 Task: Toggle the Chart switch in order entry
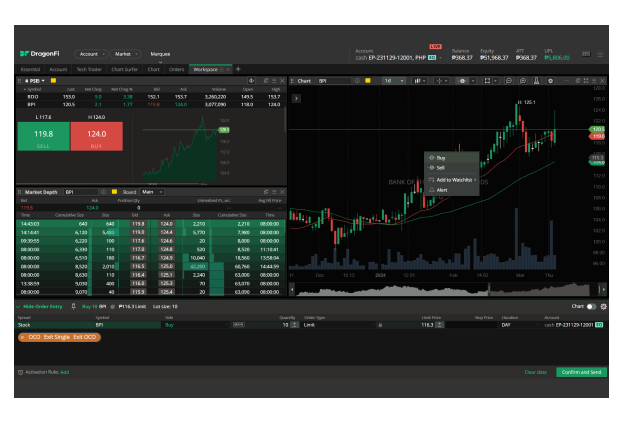(591, 306)
